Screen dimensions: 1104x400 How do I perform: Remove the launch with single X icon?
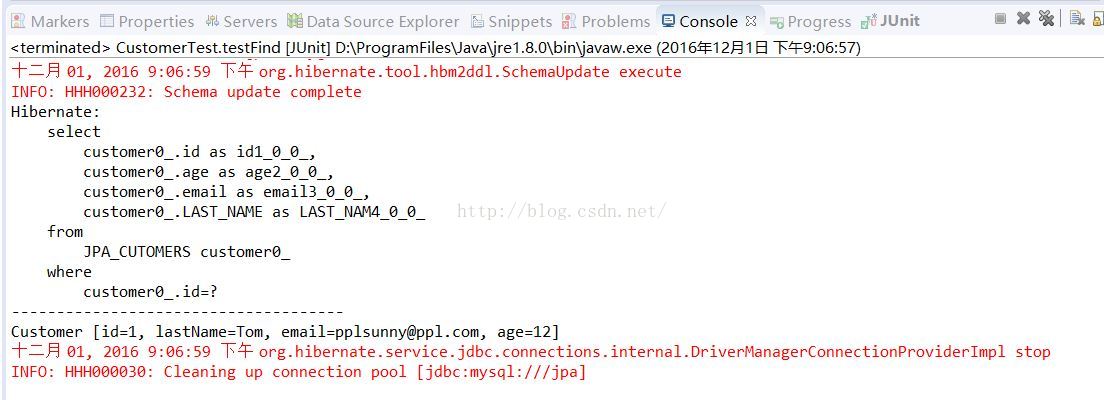coord(1023,18)
